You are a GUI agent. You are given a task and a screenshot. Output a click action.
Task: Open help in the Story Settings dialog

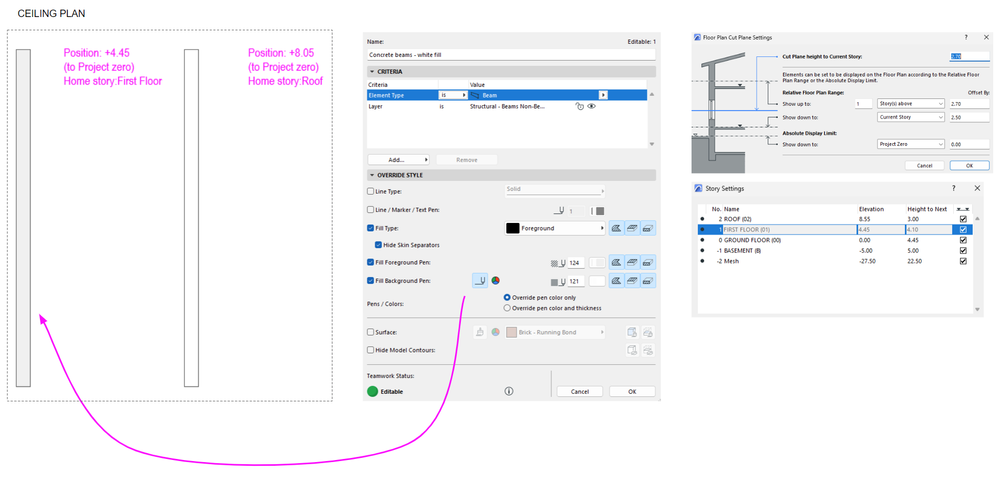click(x=954, y=189)
